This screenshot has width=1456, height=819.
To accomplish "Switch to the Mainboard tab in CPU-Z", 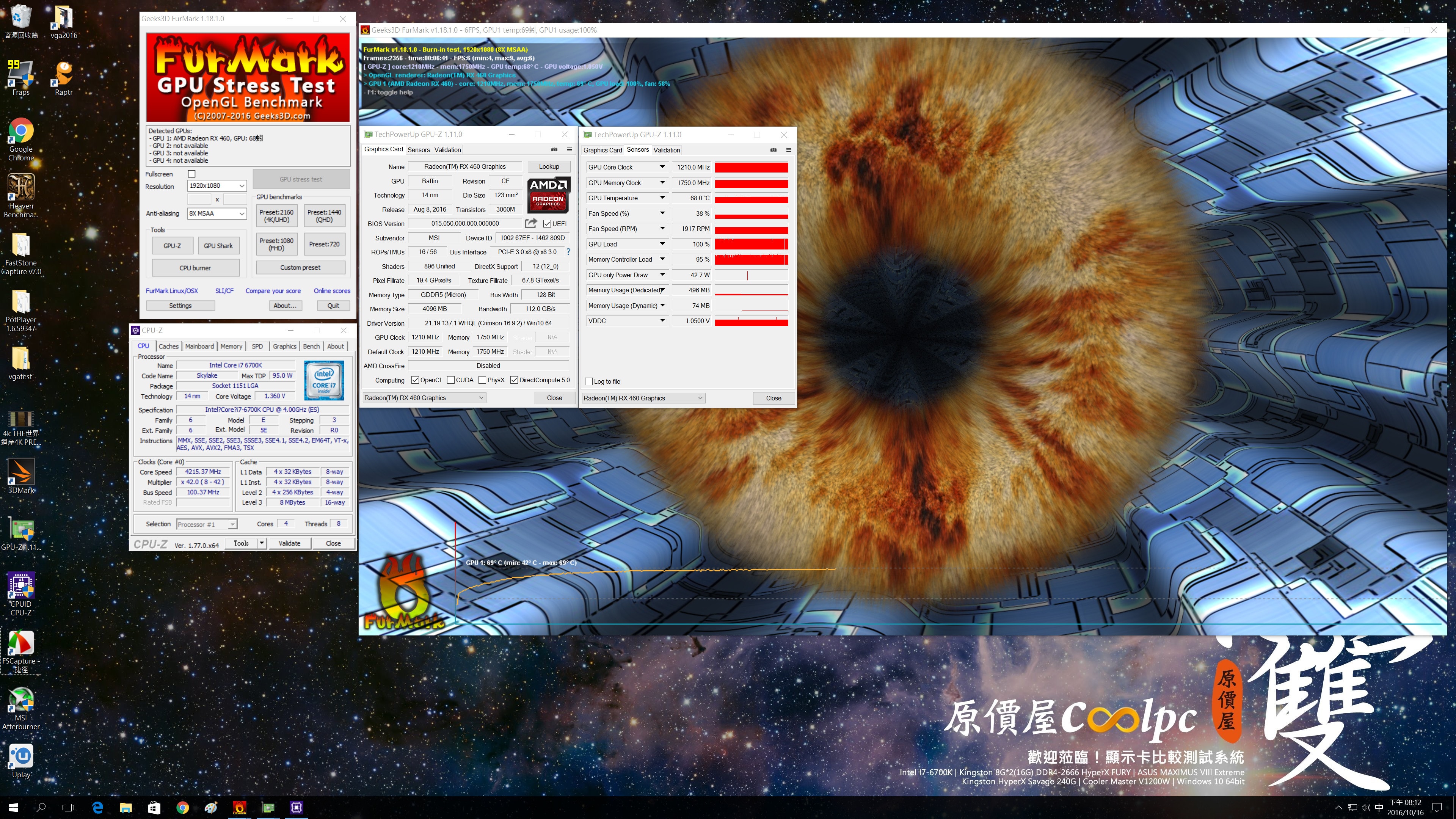I will tap(199, 347).
